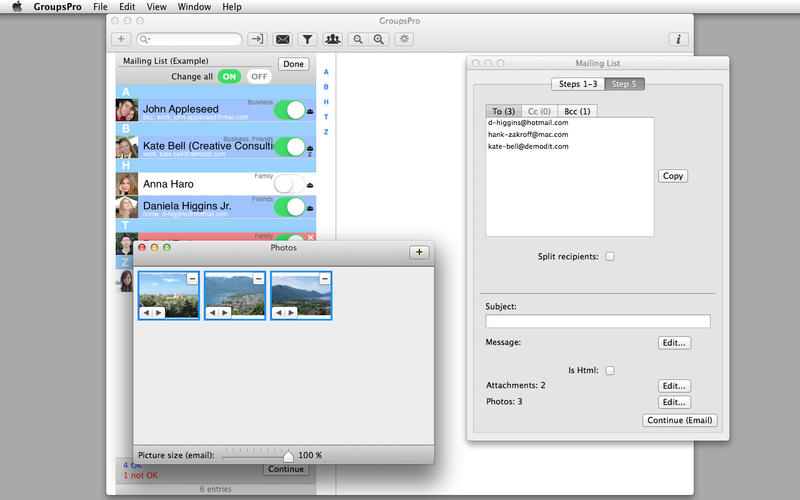Click the Picture size slider handle

point(288,455)
